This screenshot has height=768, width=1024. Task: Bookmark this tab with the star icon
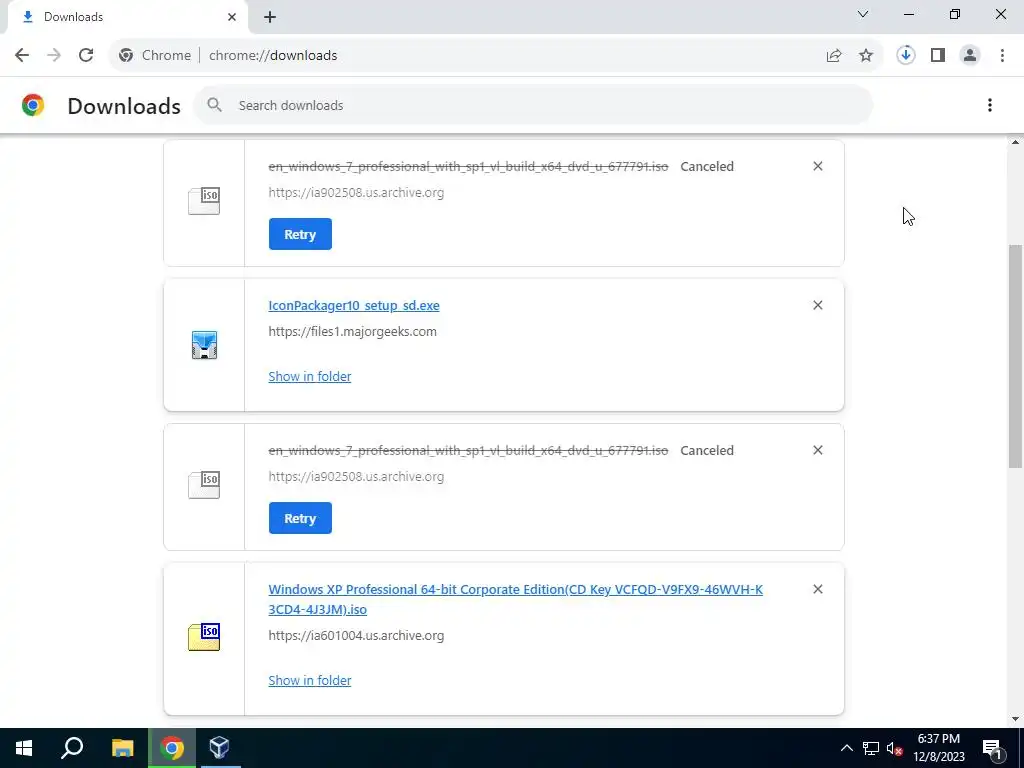click(x=866, y=56)
